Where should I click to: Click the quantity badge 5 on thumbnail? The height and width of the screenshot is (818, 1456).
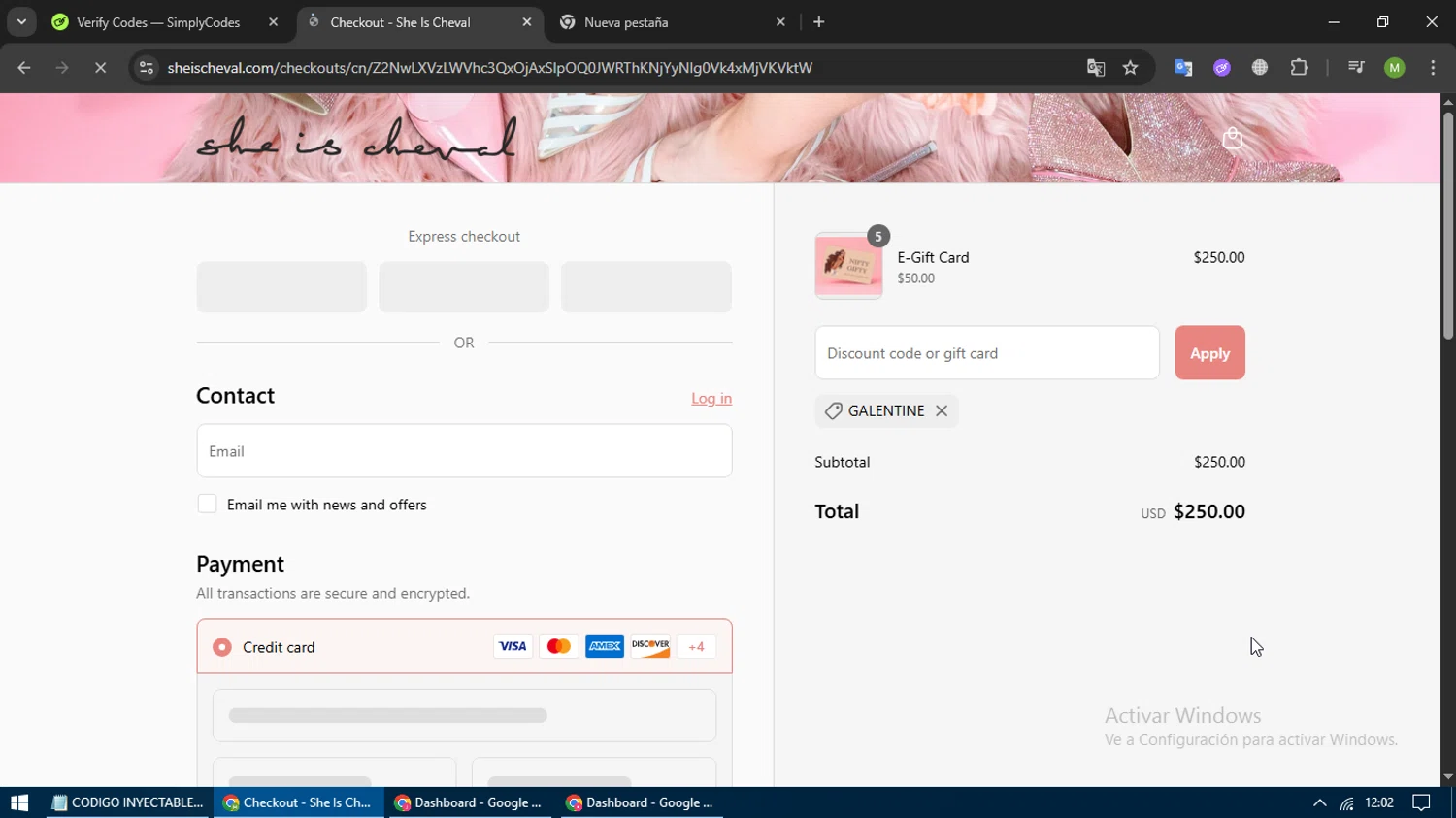[877, 236]
